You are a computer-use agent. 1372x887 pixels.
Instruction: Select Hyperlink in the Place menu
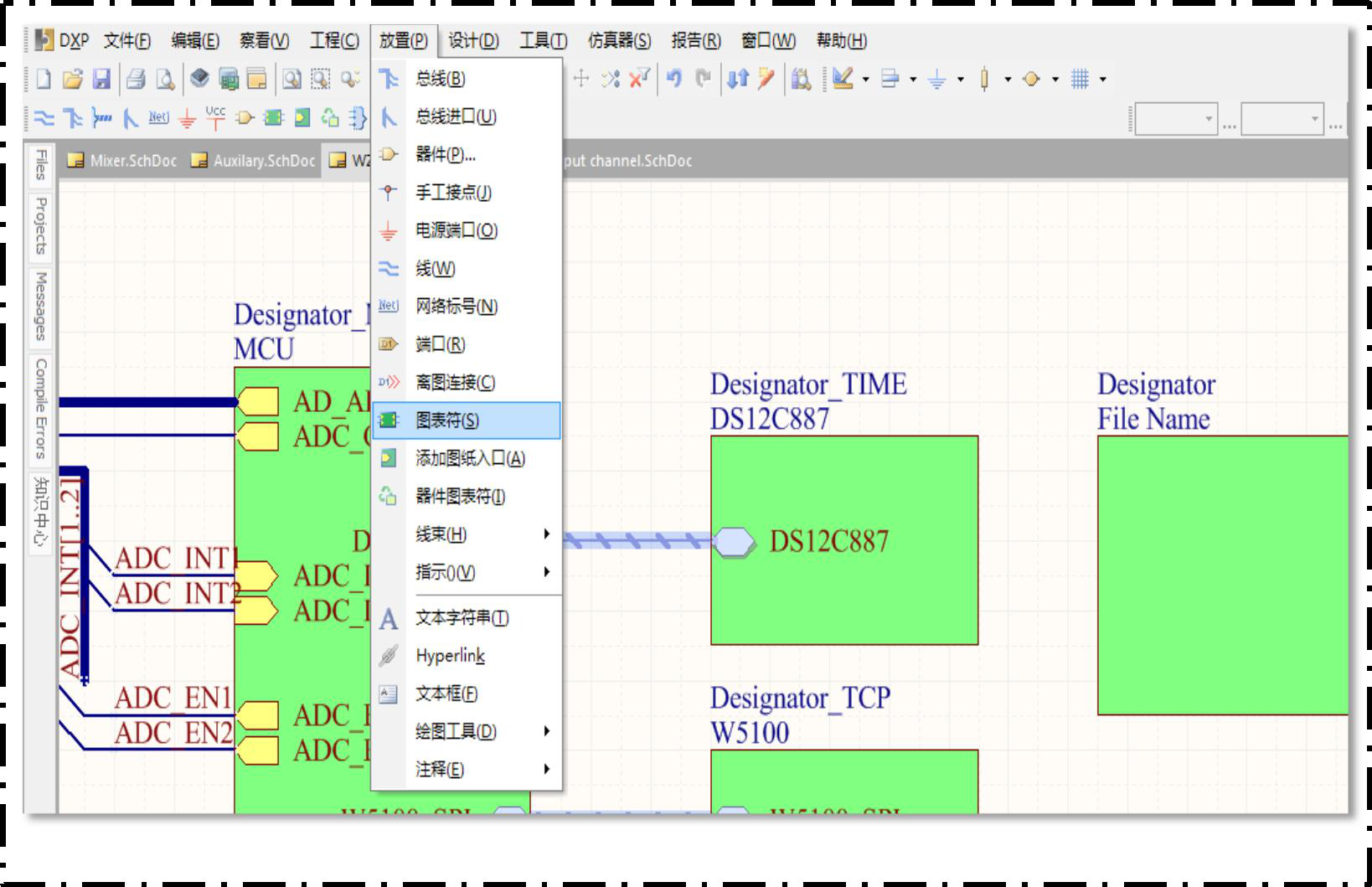click(x=450, y=656)
